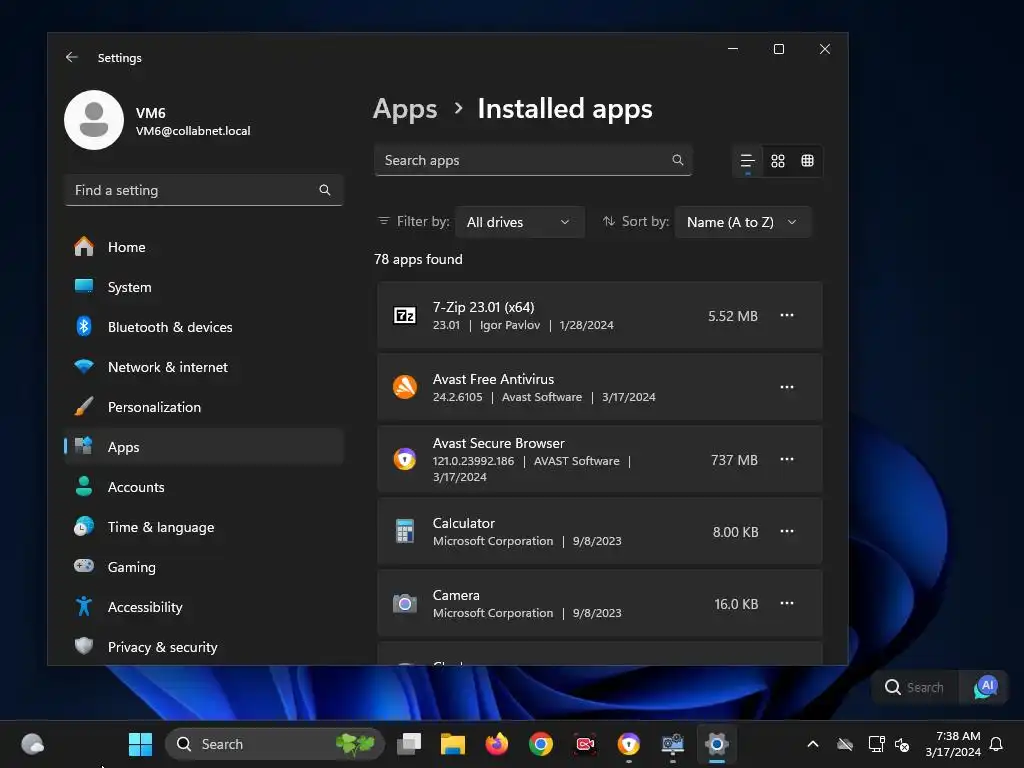Image resolution: width=1024 pixels, height=768 pixels.
Task: Click VM6 account name
Action: 151,113
